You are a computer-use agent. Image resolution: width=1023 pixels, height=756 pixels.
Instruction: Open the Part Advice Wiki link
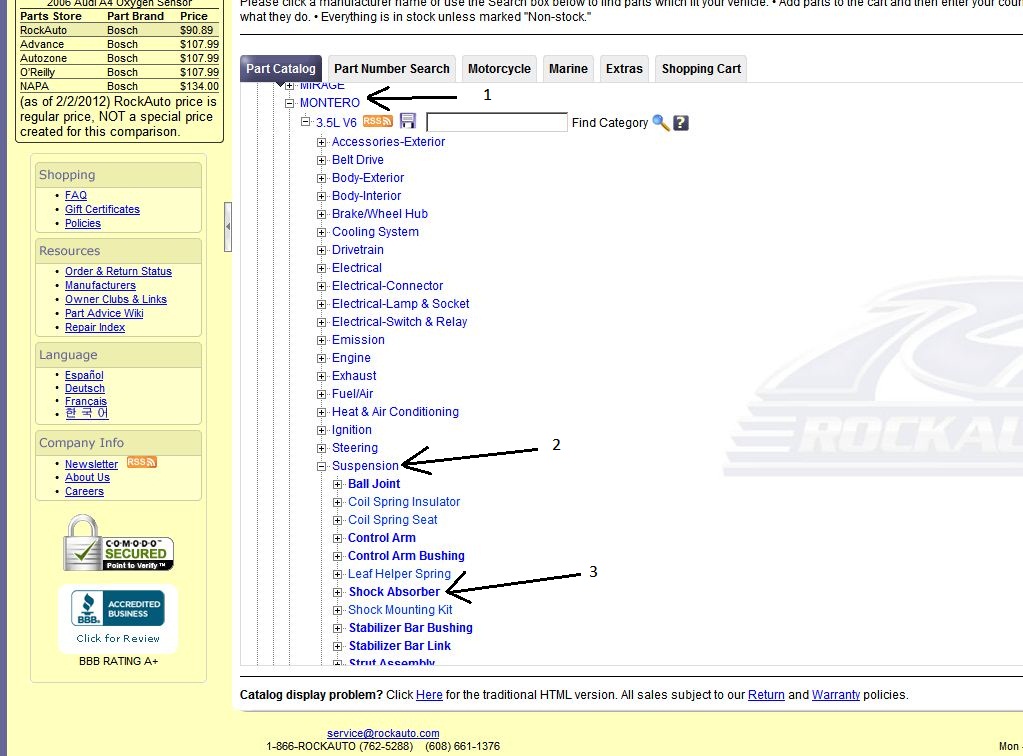coord(104,313)
